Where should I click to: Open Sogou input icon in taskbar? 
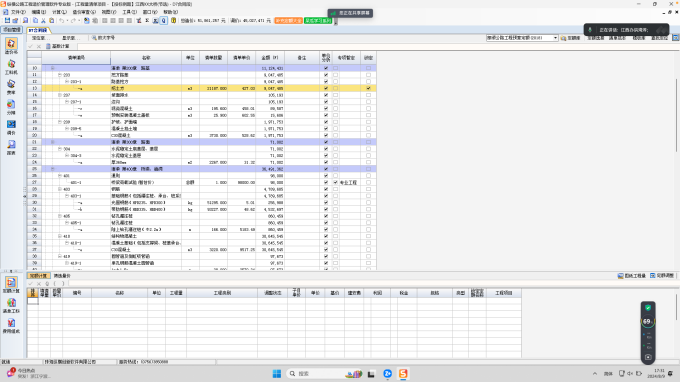(x=403, y=373)
